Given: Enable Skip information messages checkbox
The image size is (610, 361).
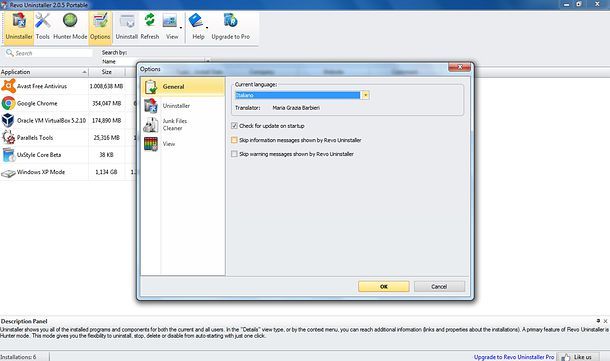Looking at the screenshot, I should [x=234, y=140].
